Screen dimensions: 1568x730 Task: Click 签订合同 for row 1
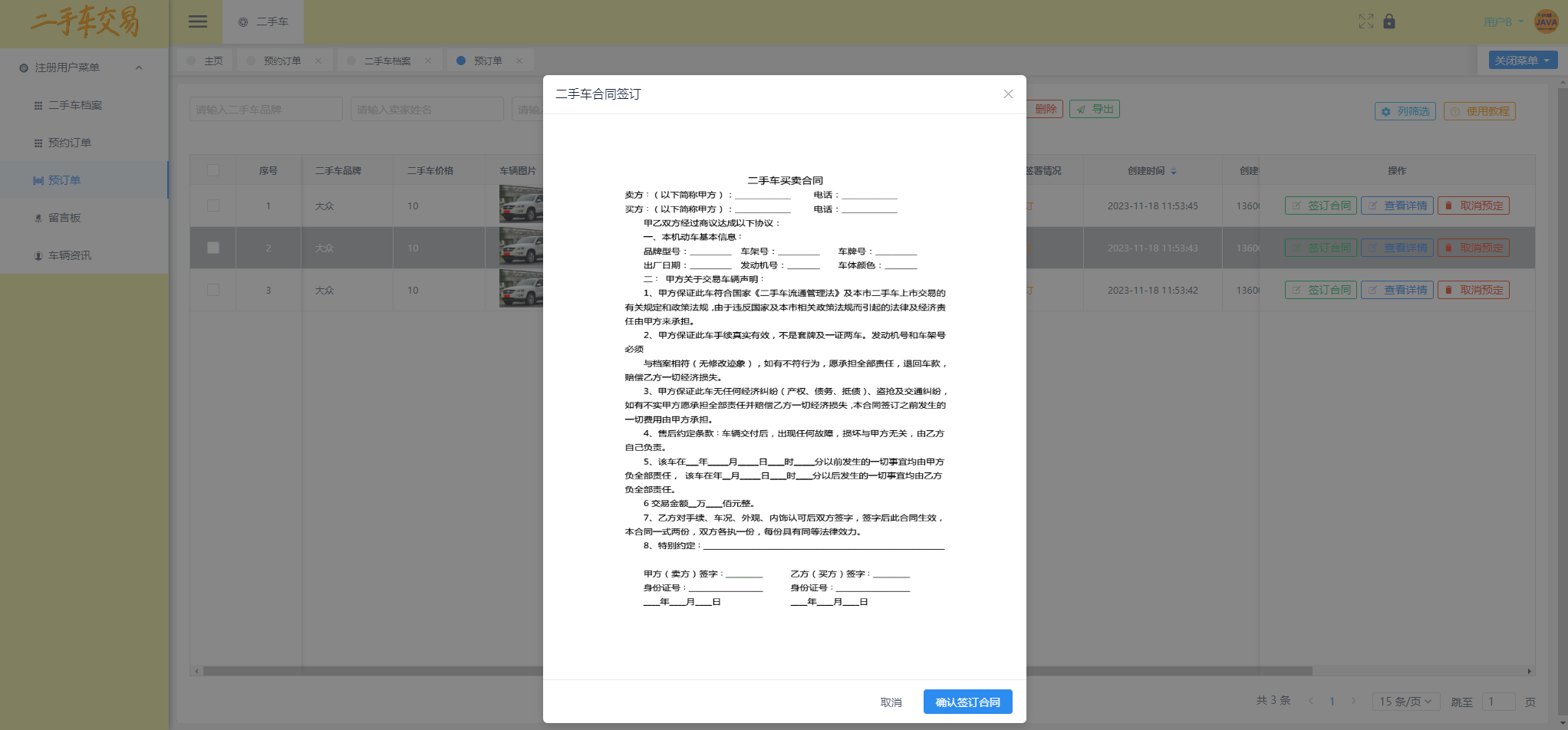pos(1321,206)
